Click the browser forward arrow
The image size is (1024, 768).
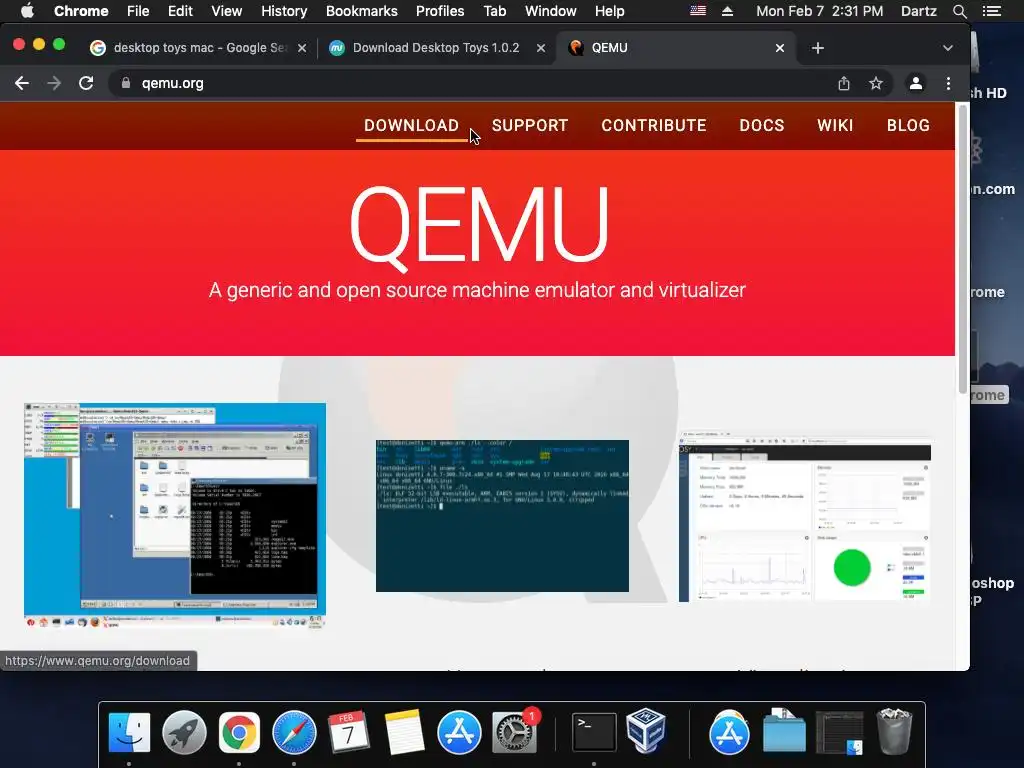(54, 83)
